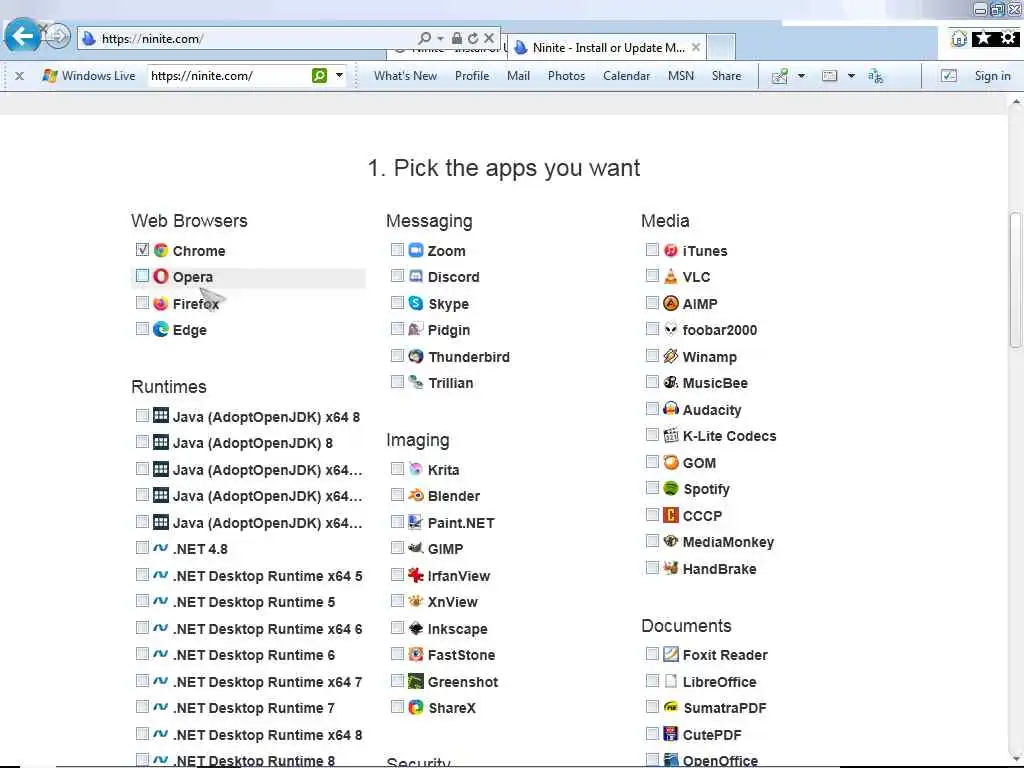Open the Windows Live search dropdown arrow
This screenshot has width=1024, height=768.
[x=339, y=76]
